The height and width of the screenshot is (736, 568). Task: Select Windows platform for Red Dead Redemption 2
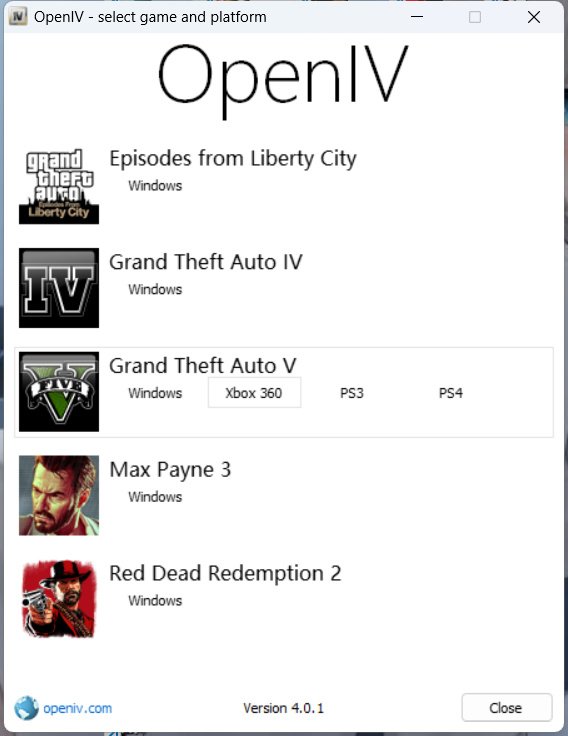point(155,600)
